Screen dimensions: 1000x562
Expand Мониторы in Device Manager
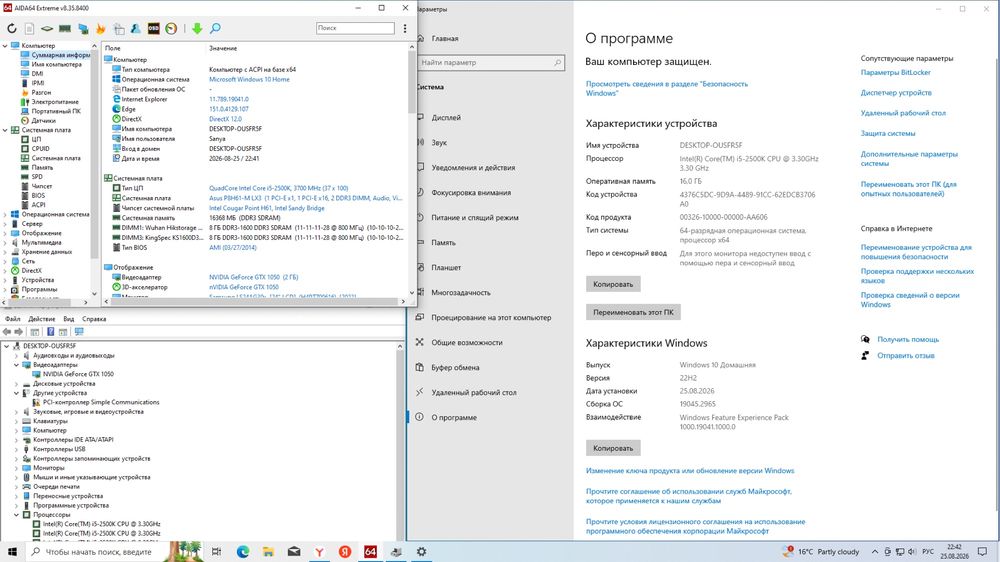click(17, 468)
